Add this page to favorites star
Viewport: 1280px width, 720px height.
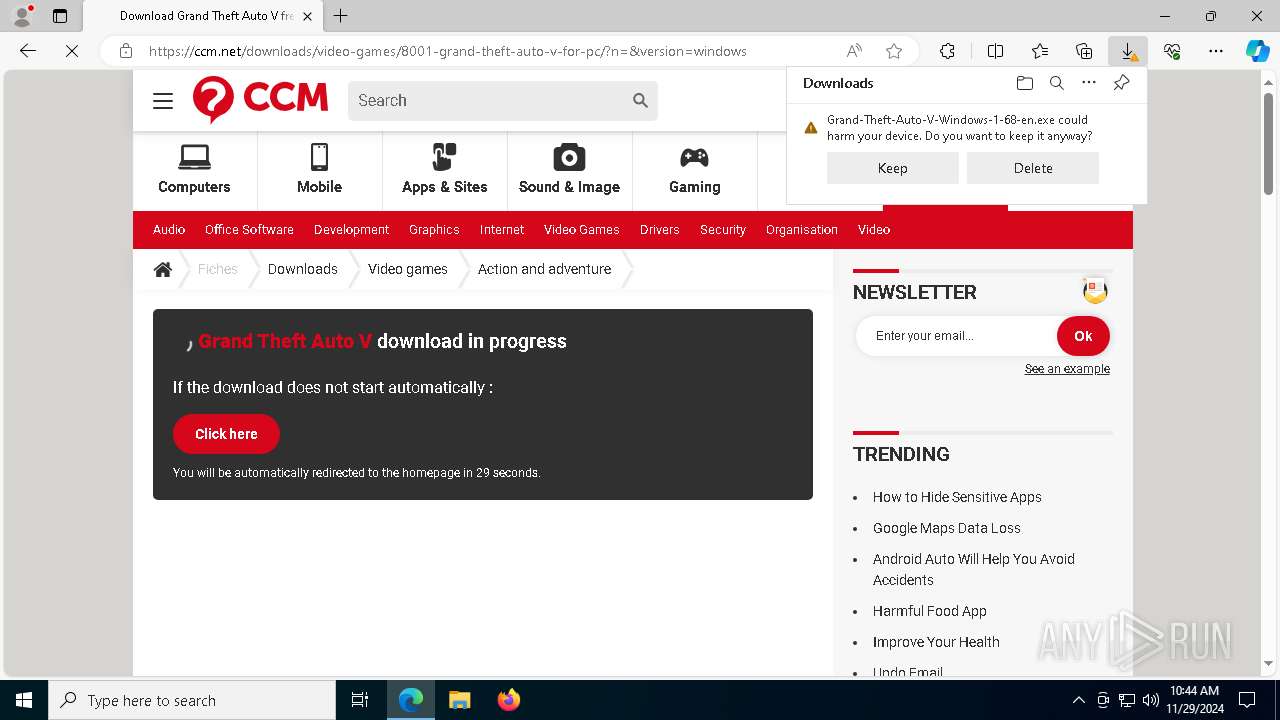tap(894, 51)
